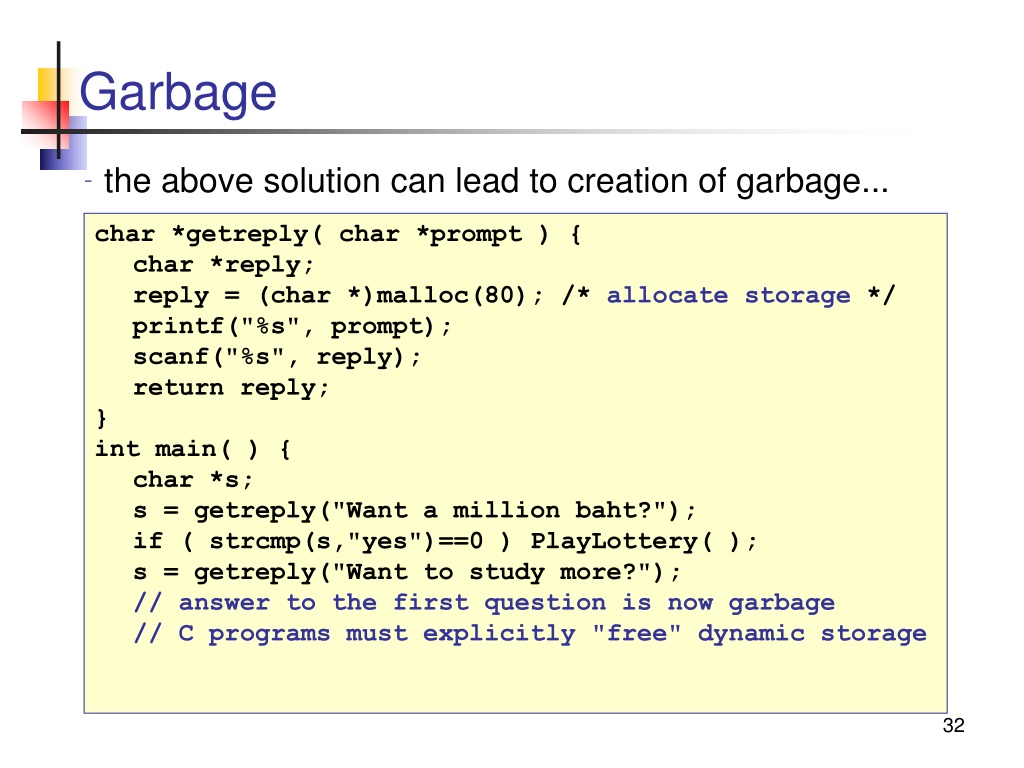Click the getreply function declaration line
This screenshot has height=768, width=1024.
click(338, 234)
